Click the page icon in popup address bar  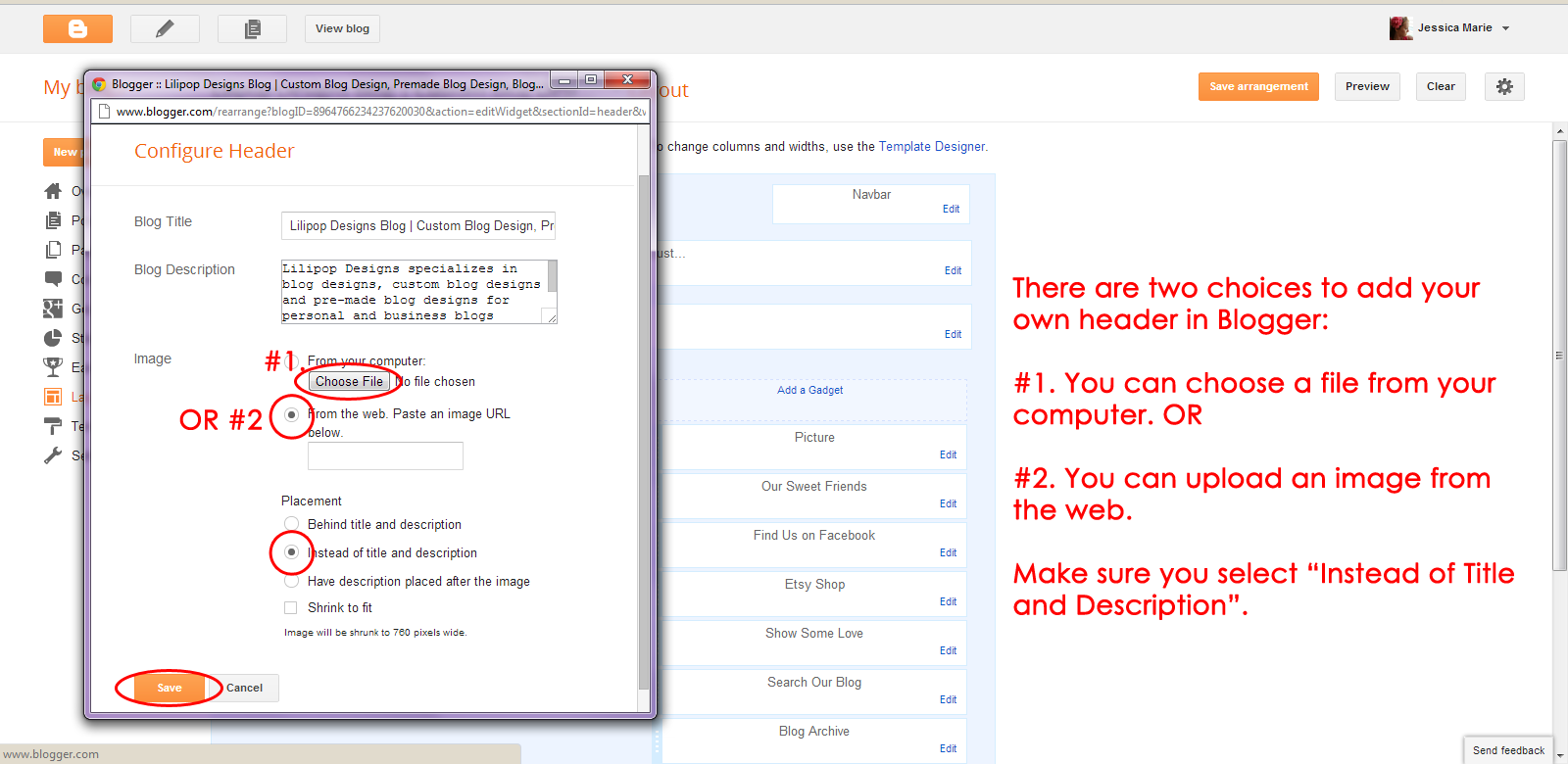coord(103,112)
